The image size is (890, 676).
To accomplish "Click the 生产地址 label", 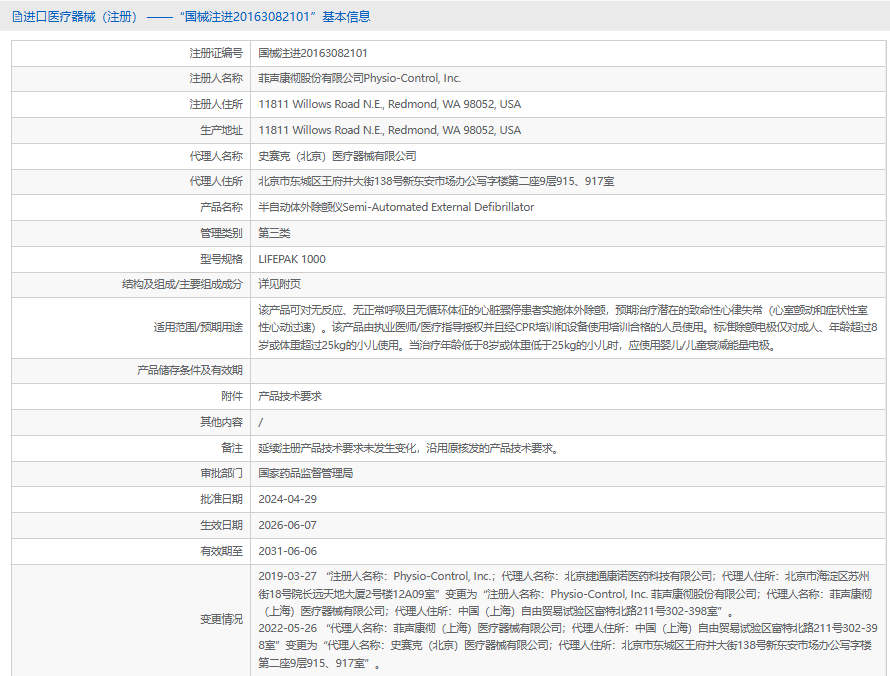I will click(221, 131).
